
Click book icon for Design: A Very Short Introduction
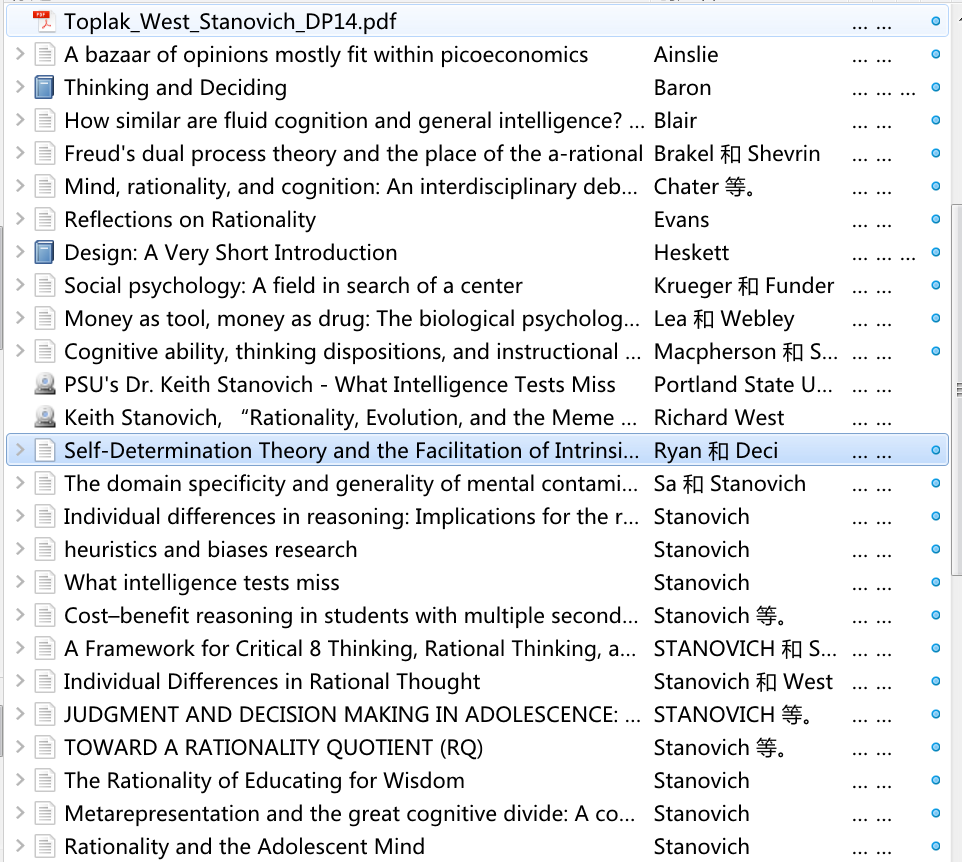click(44, 253)
